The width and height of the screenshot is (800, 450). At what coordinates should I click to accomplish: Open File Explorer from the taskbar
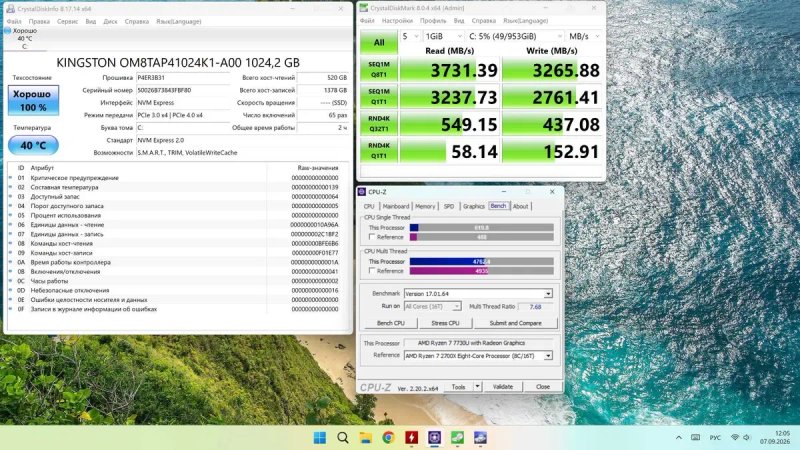pyautogui.click(x=365, y=437)
